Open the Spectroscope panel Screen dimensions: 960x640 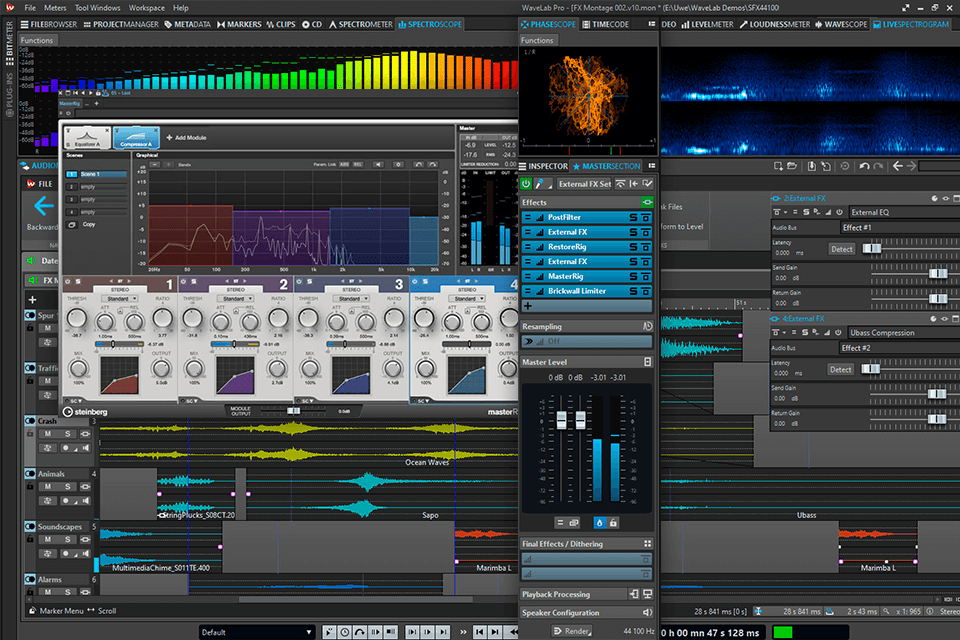point(429,24)
